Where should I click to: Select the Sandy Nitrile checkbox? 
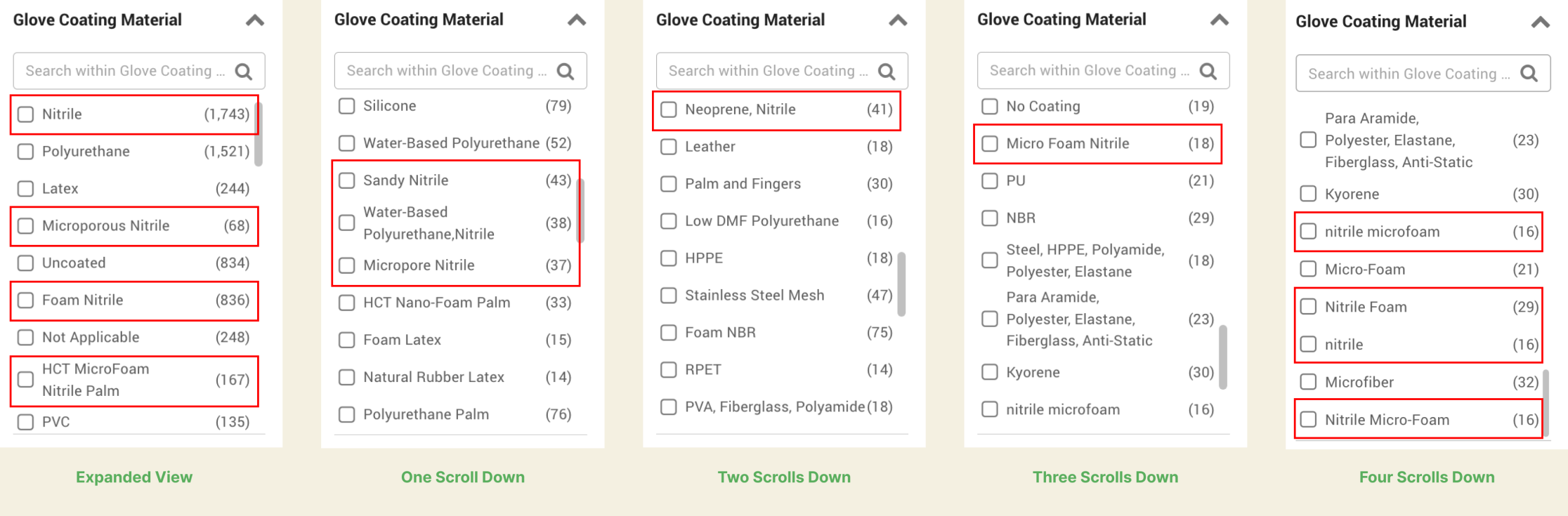(x=346, y=180)
